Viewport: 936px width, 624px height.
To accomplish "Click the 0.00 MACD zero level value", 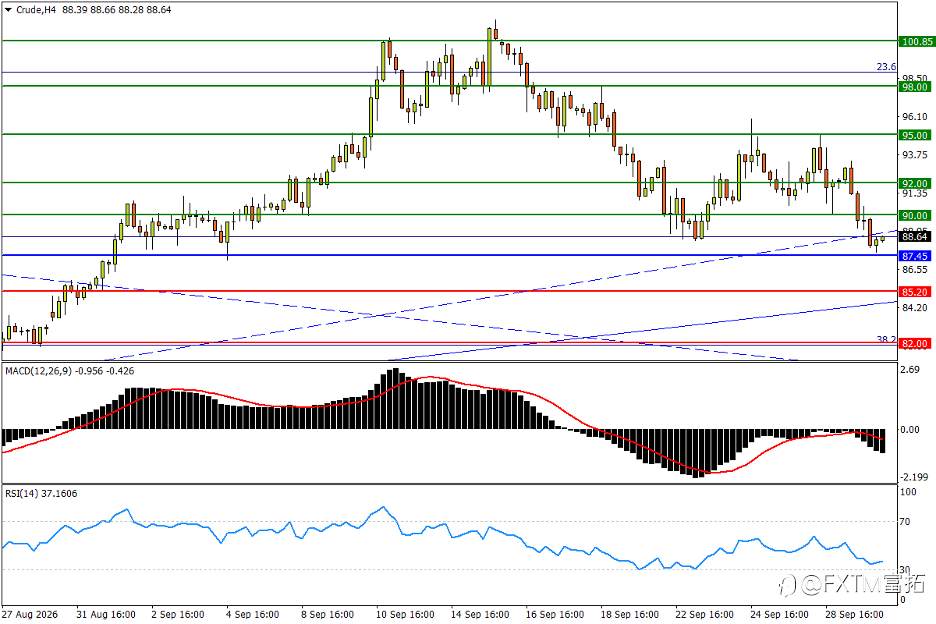I will click(x=910, y=429).
